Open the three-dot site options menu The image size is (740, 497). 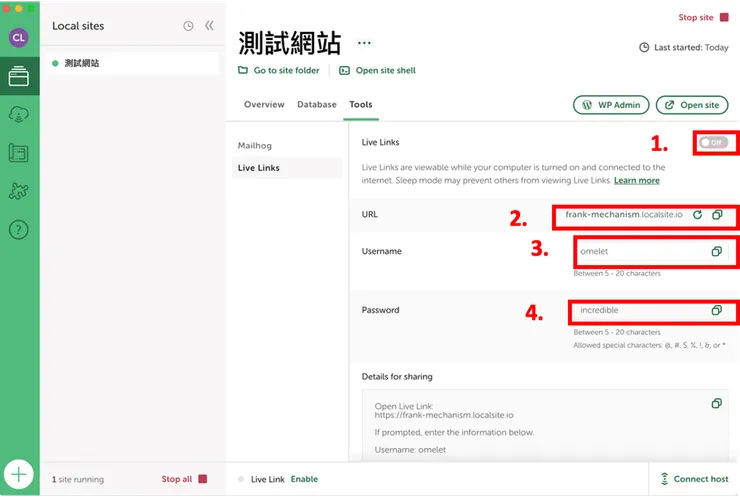pos(364,43)
